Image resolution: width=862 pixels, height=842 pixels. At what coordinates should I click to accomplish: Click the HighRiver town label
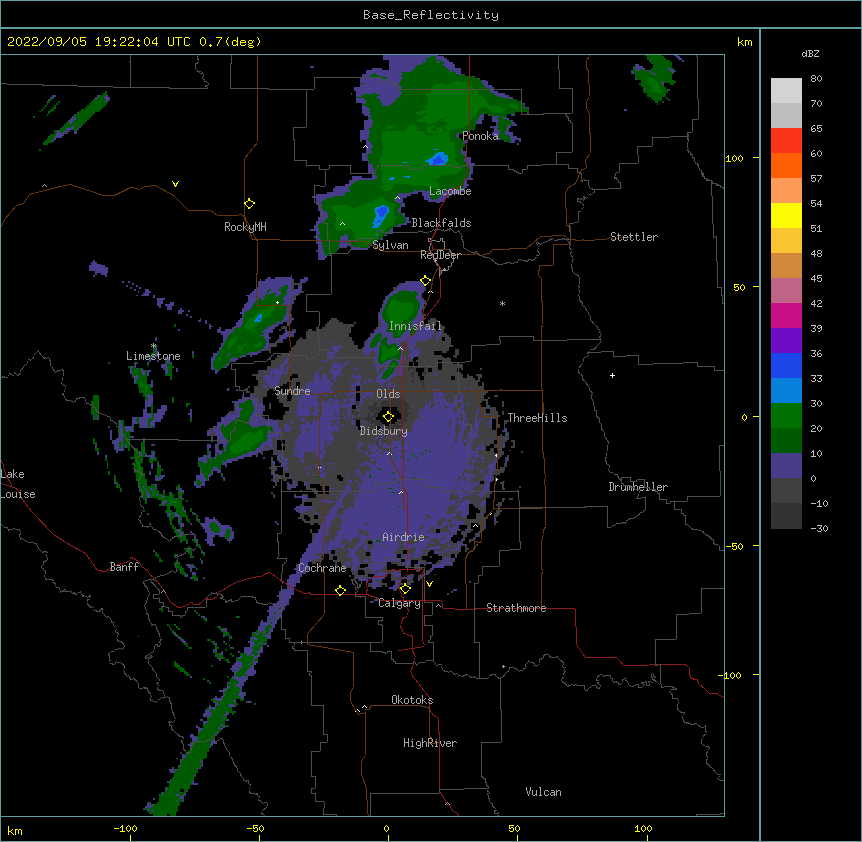(x=430, y=743)
